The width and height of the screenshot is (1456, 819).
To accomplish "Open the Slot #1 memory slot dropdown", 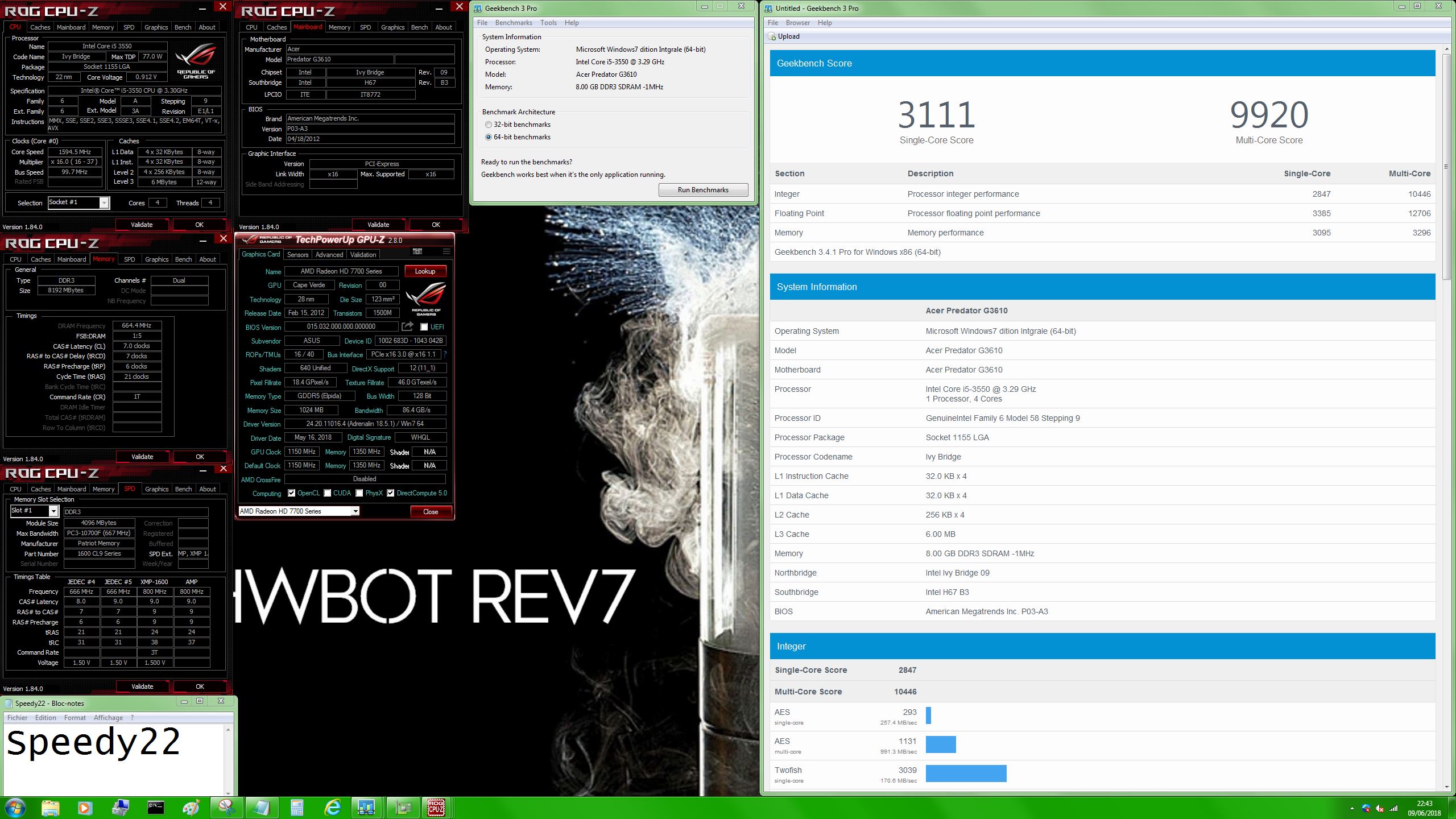I will point(34,511).
